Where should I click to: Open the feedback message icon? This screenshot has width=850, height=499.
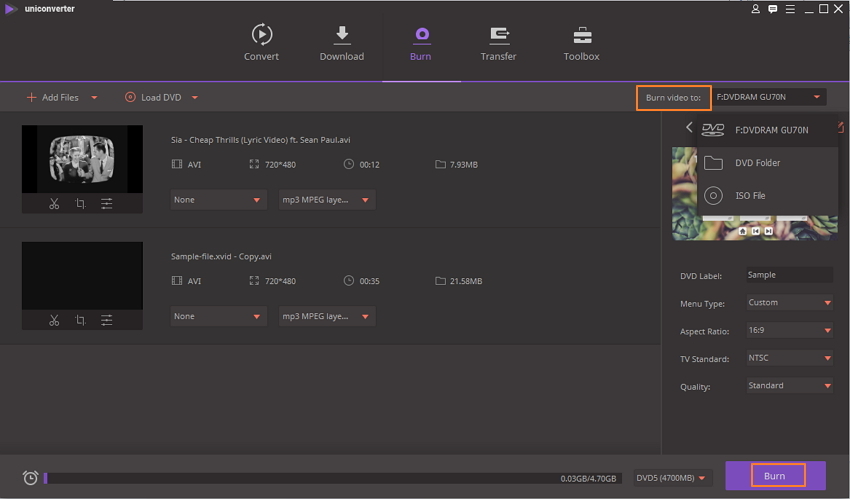(772, 9)
